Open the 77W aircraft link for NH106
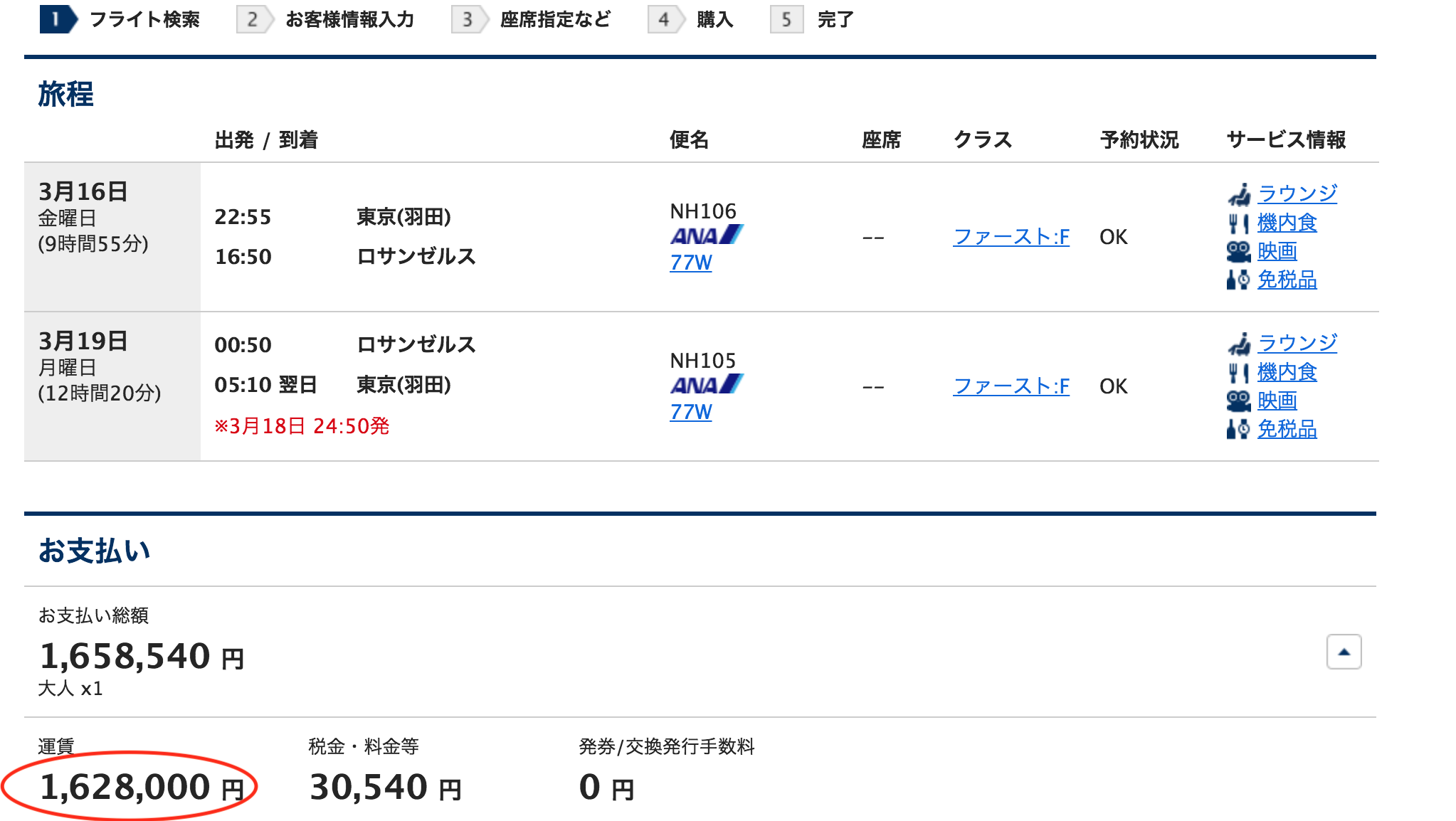Image resolution: width=1456 pixels, height=821 pixels. pyautogui.click(x=691, y=263)
